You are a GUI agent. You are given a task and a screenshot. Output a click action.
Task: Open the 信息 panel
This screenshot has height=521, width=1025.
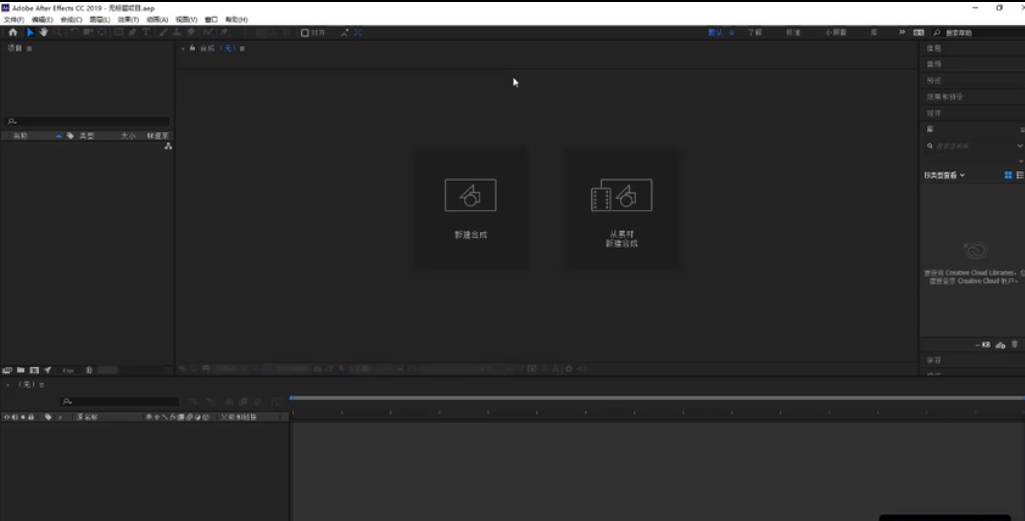[x=933, y=48]
